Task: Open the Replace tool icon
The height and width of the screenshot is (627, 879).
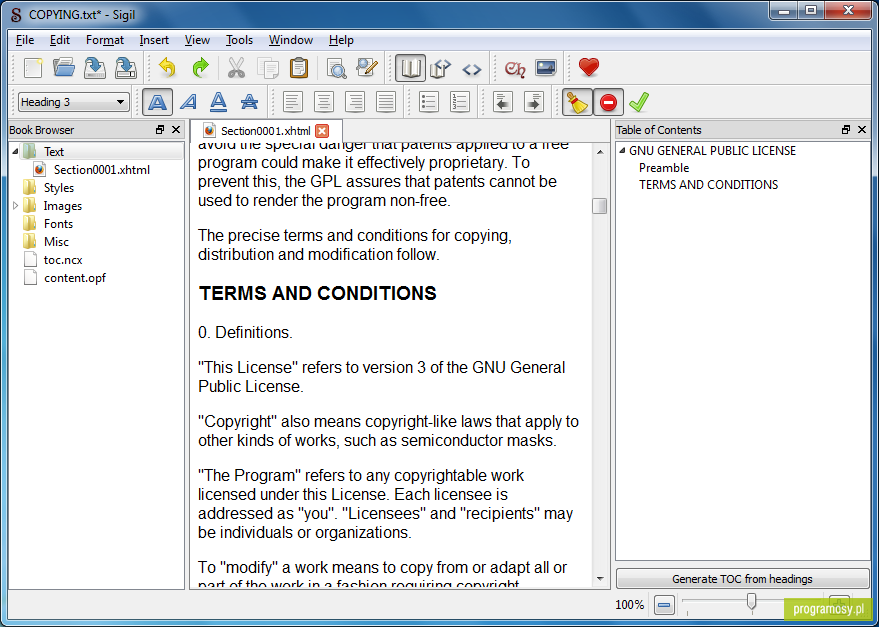Action: (367, 68)
